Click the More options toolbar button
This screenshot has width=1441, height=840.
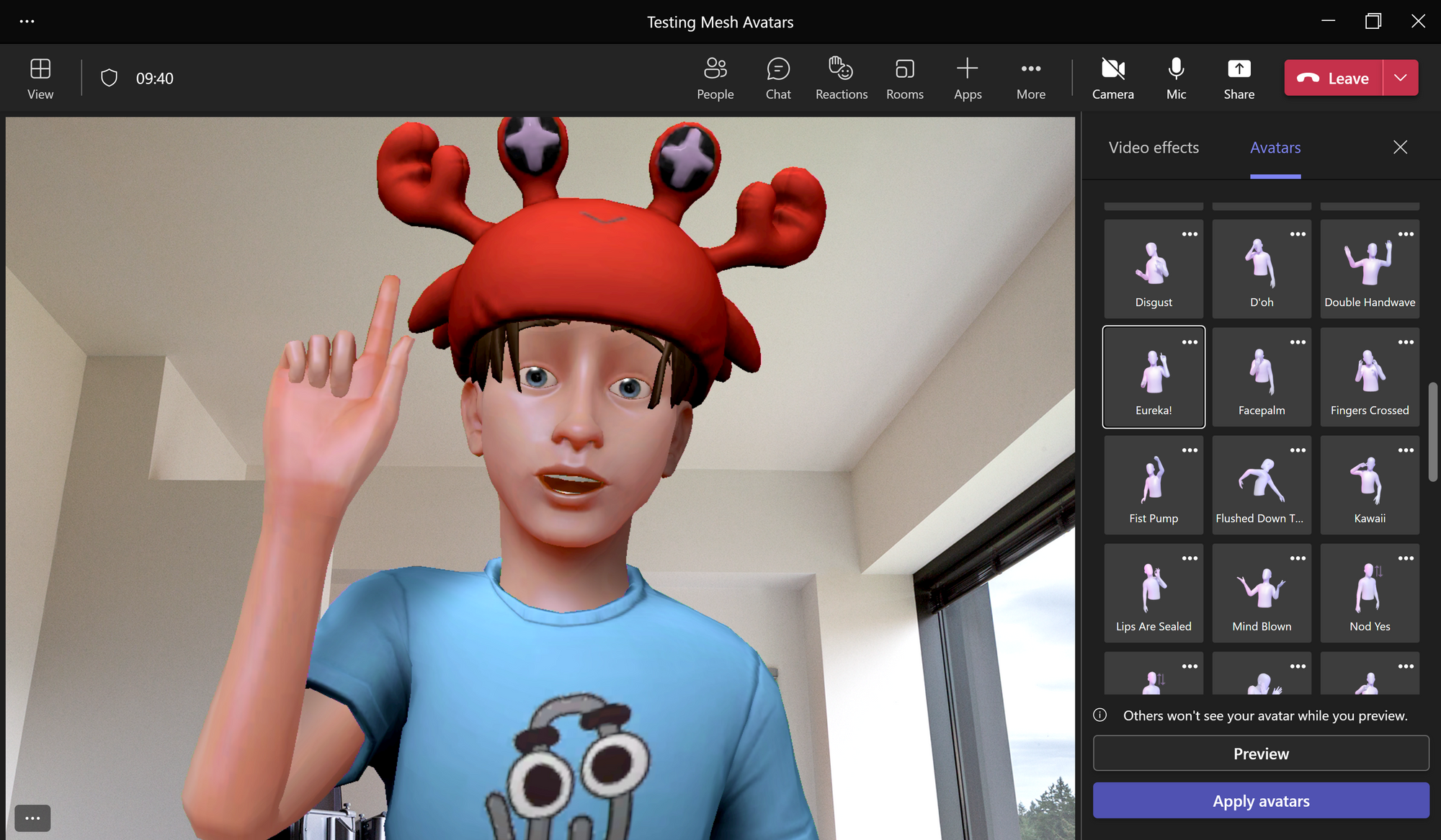click(1029, 77)
